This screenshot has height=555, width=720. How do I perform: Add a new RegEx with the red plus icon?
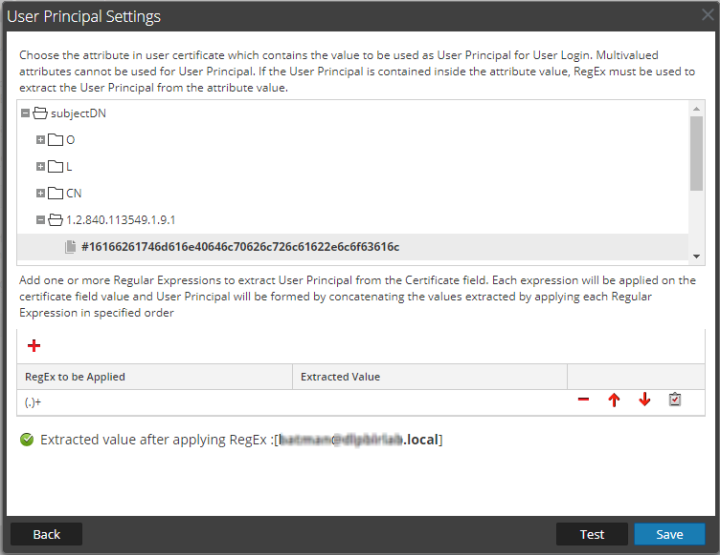point(34,346)
